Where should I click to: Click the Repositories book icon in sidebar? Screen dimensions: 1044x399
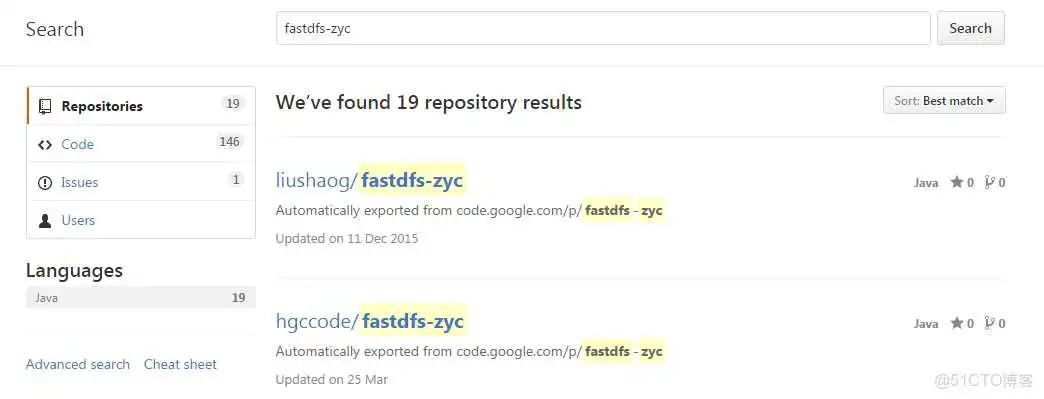click(45, 106)
